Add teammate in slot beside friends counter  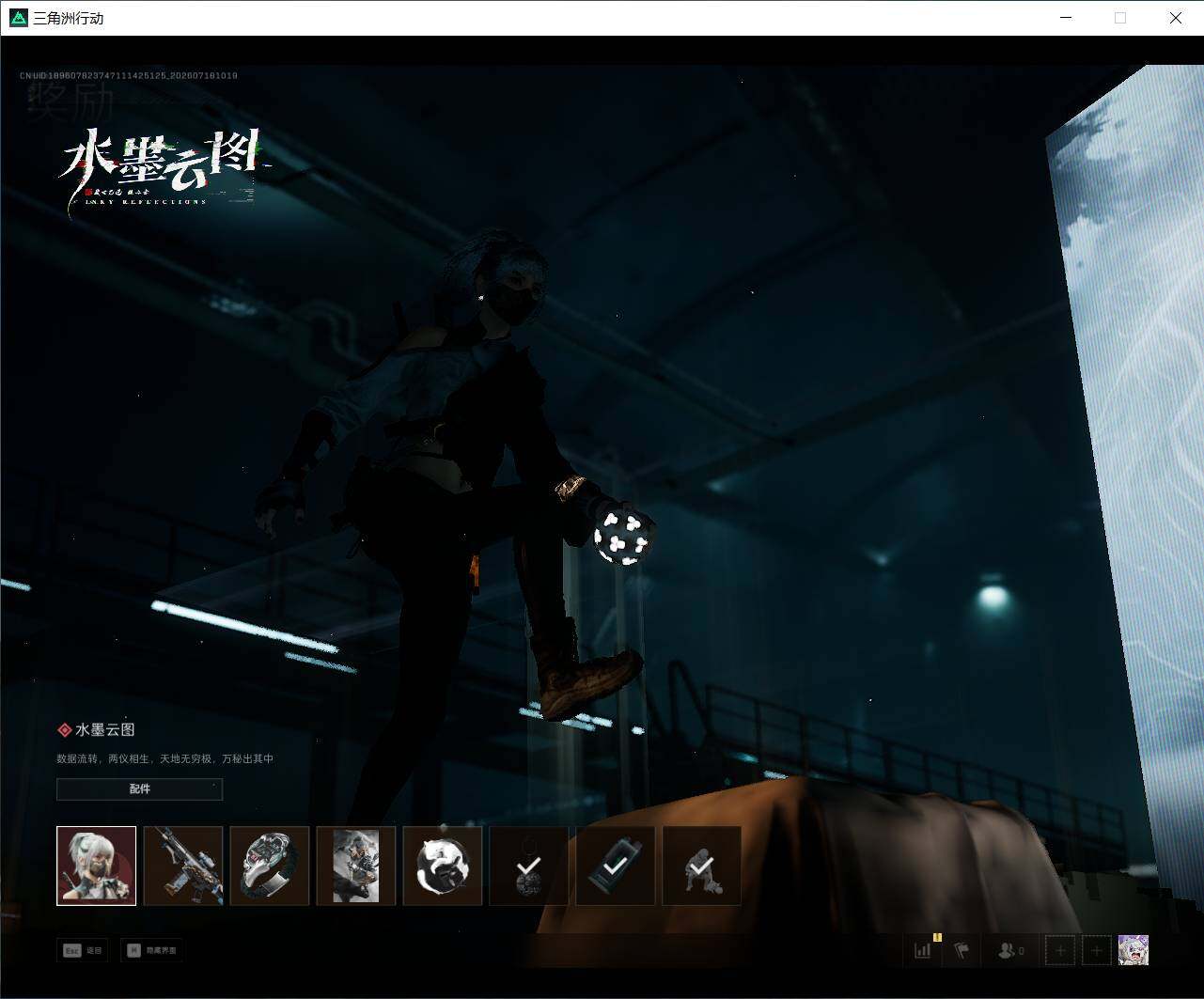(x=1060, y=951)
